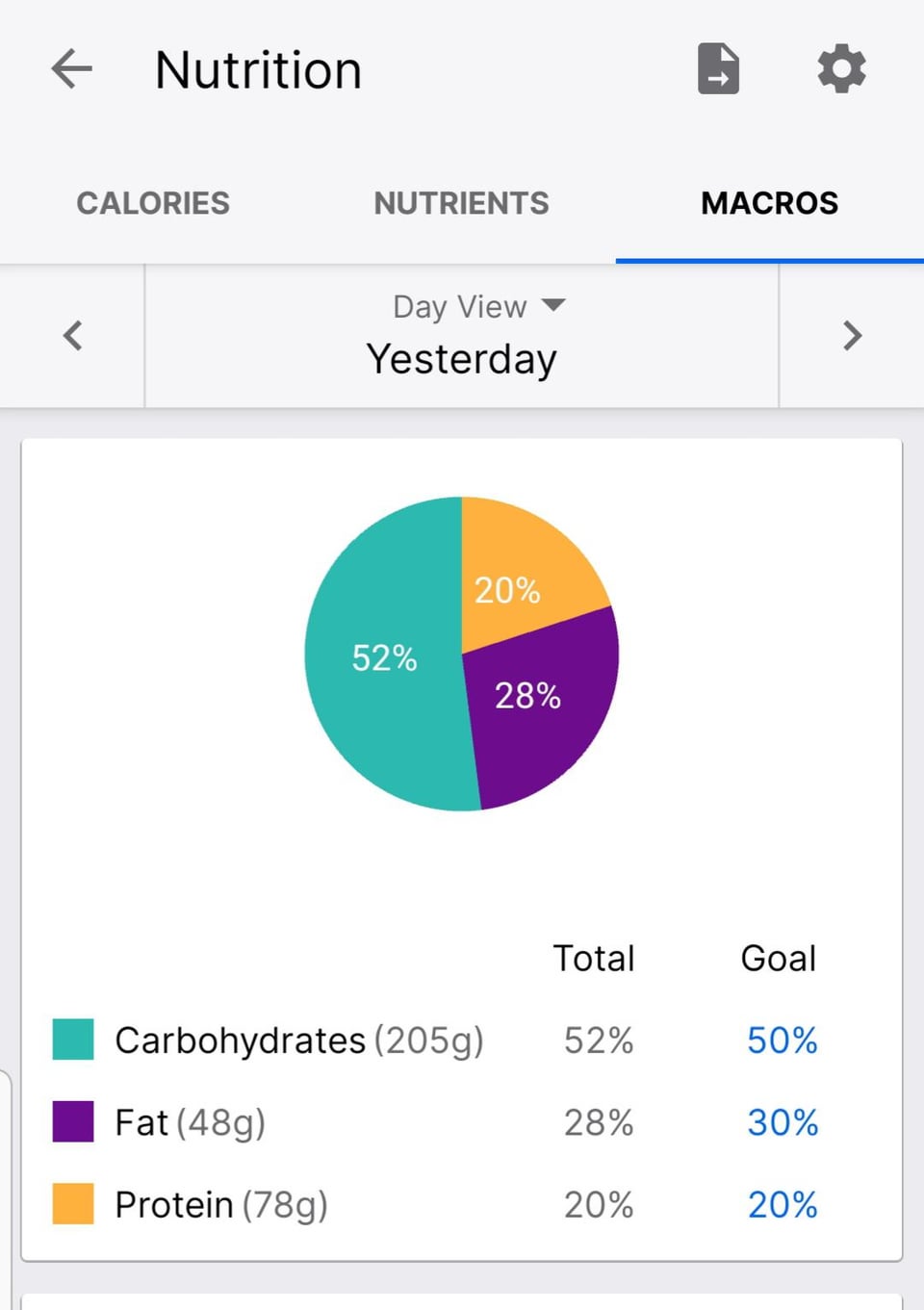
Task: Edit the 30% fat goal
Action: pyautogui.click(x=782, y=1122)
